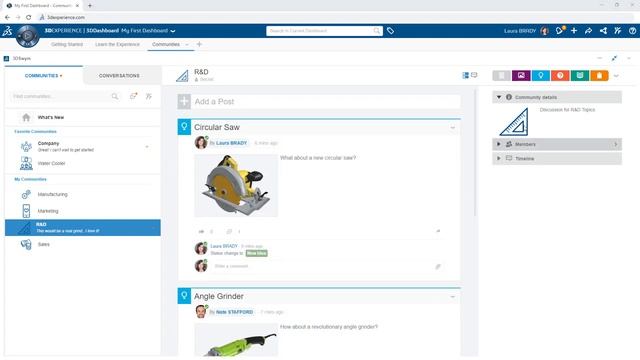Create a question with red button

point(560,76)
